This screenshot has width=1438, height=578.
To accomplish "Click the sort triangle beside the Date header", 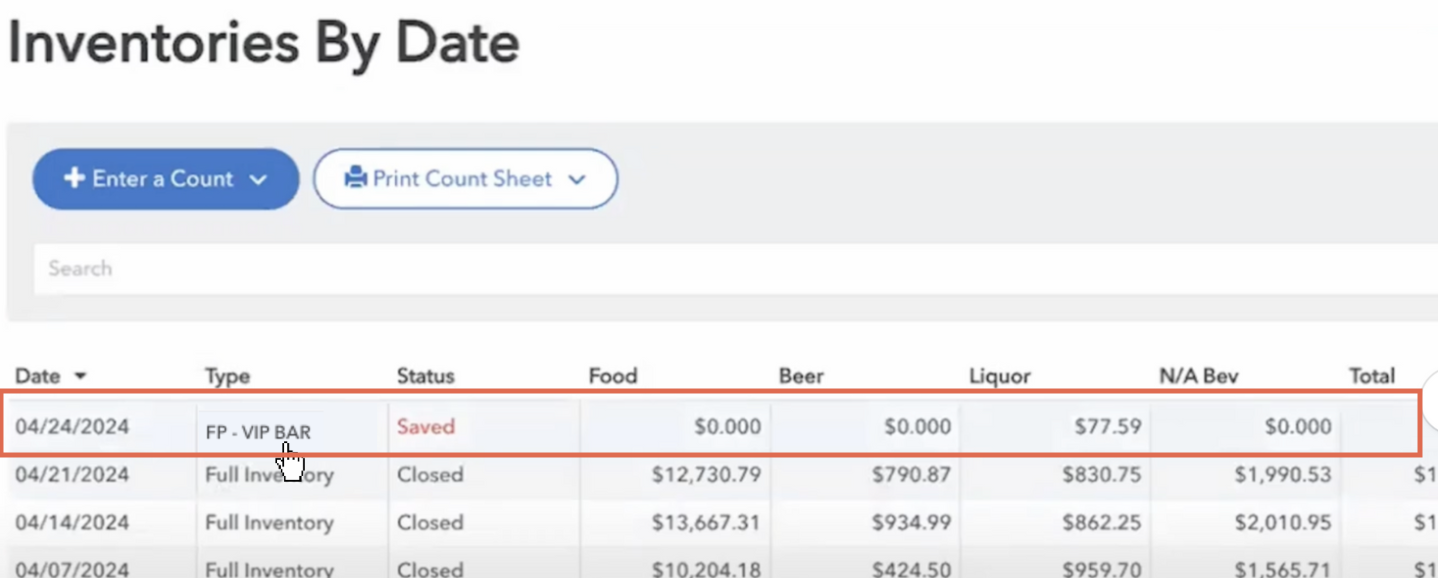I will 81,376.
